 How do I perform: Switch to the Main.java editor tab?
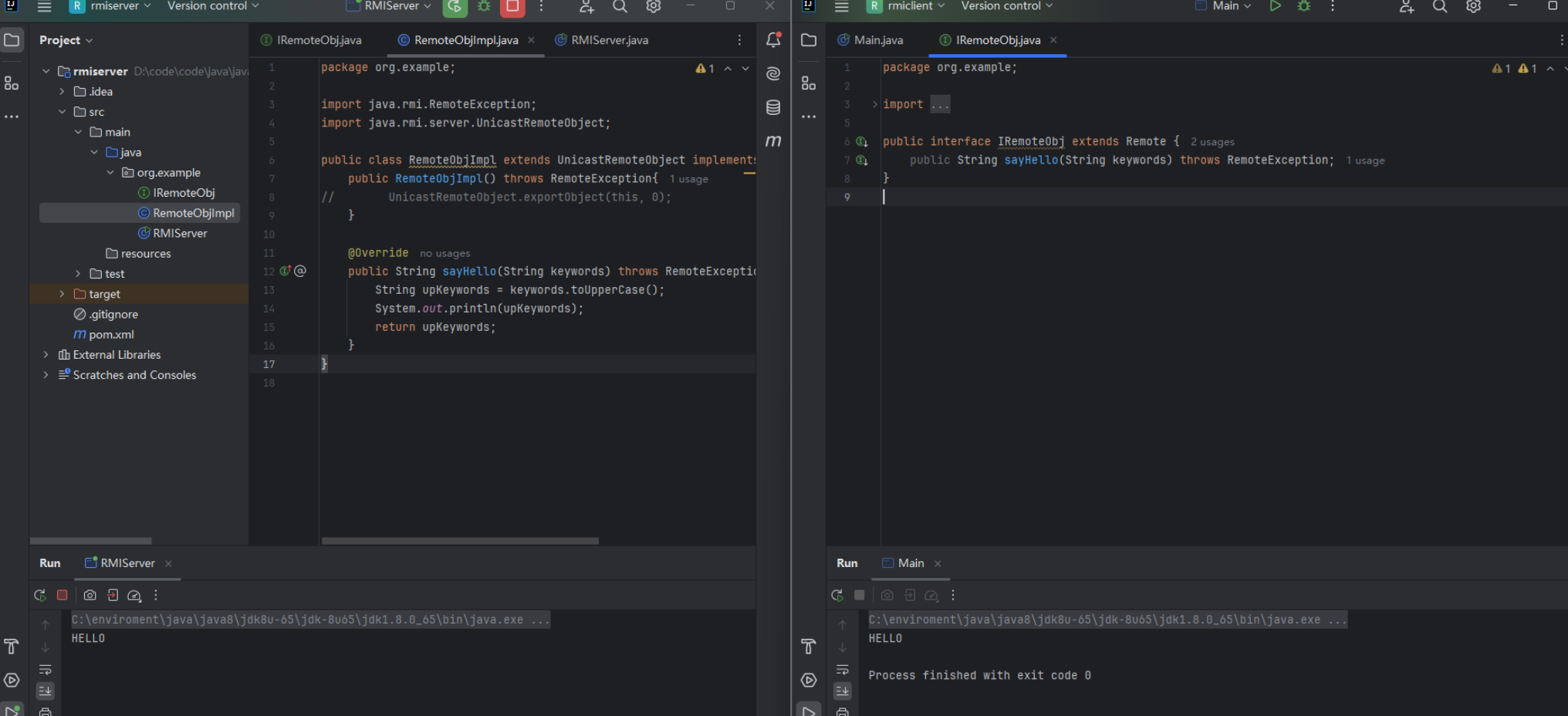tap(877, 40)
